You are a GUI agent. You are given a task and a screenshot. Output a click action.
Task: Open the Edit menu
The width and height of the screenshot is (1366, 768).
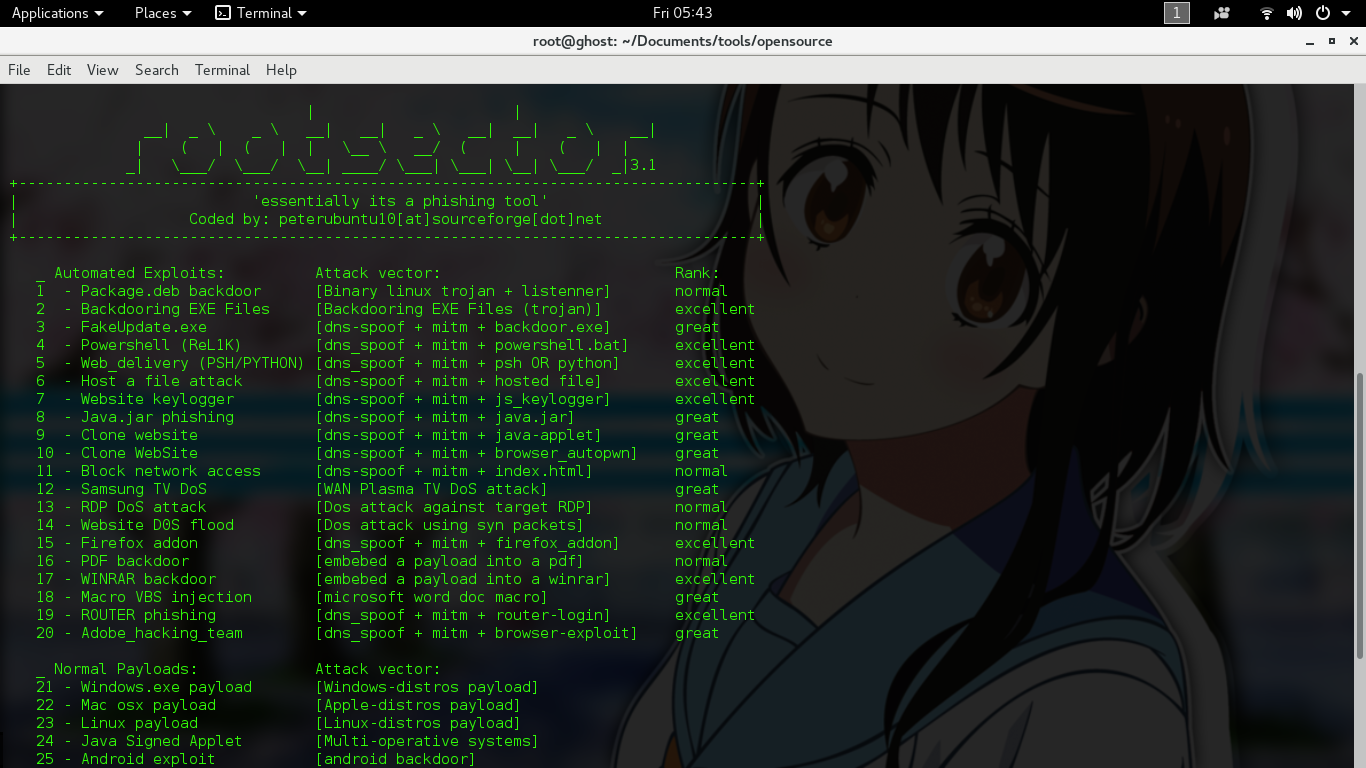pos(58,70)
